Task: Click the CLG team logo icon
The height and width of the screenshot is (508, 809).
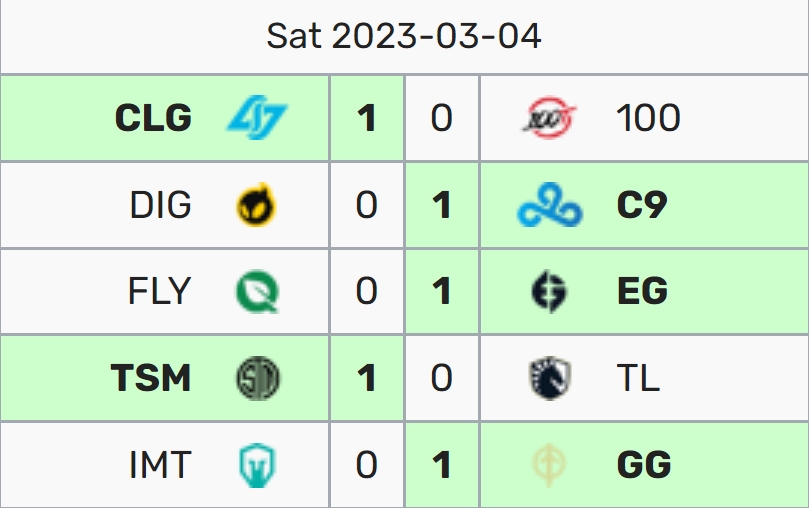Action: point(257,118)
